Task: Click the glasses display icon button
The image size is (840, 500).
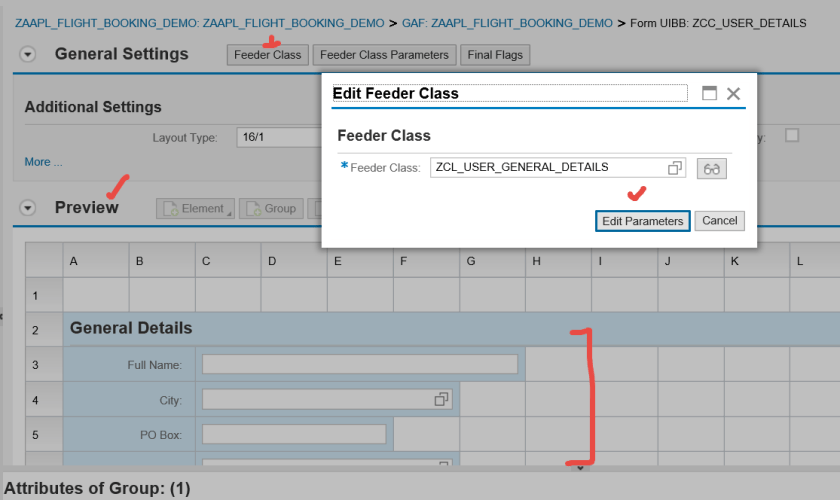Action: [x=712, y=169]
